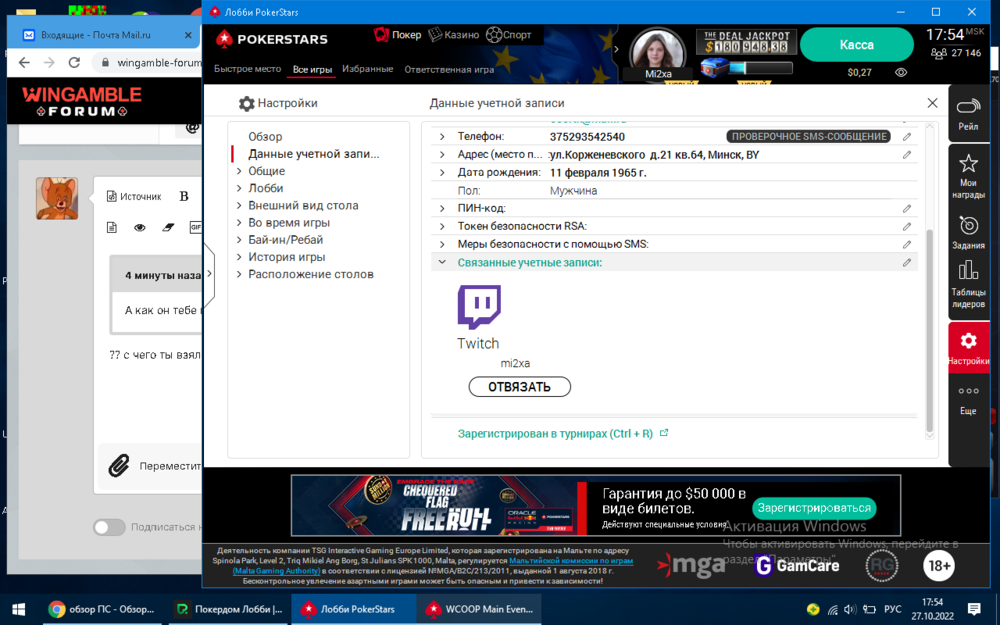
Task: Switch to the Избранные tab
Action: pos(367,70)
